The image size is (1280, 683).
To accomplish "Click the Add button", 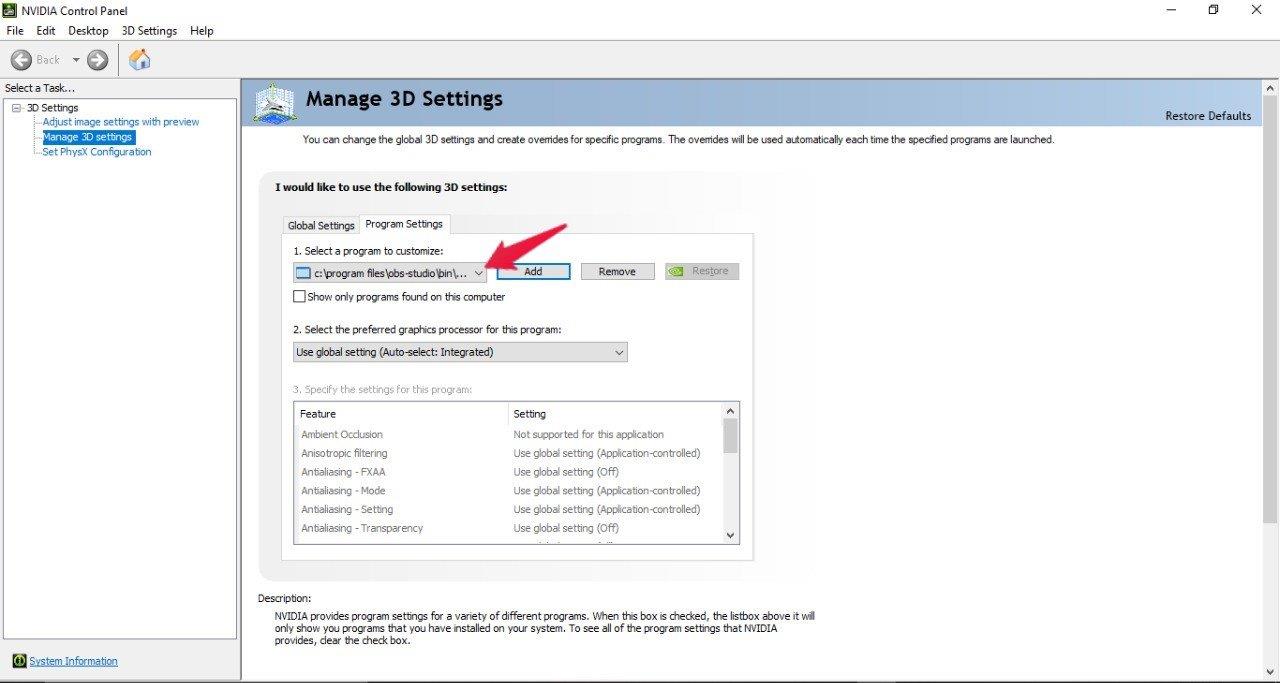I will coord(533,271).
